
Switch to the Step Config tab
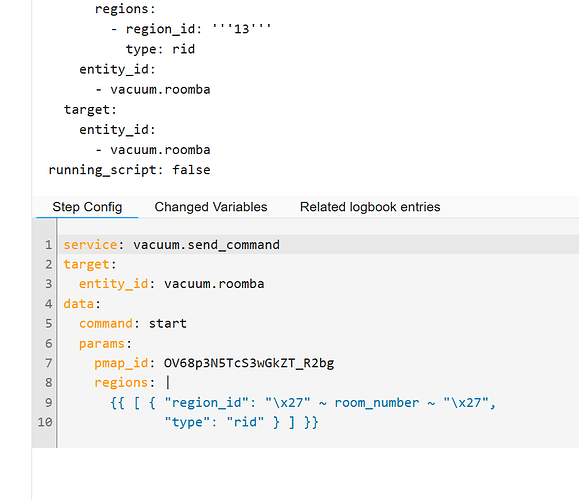pyautogui.click(x=87, y=207)
